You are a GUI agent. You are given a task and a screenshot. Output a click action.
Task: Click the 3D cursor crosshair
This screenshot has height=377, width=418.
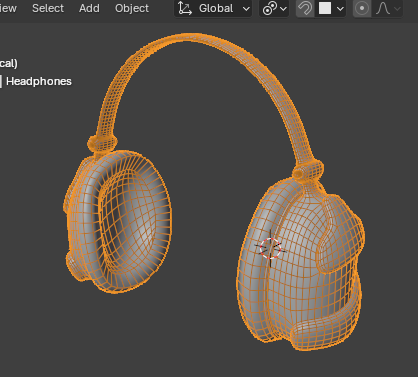(270, 248)
